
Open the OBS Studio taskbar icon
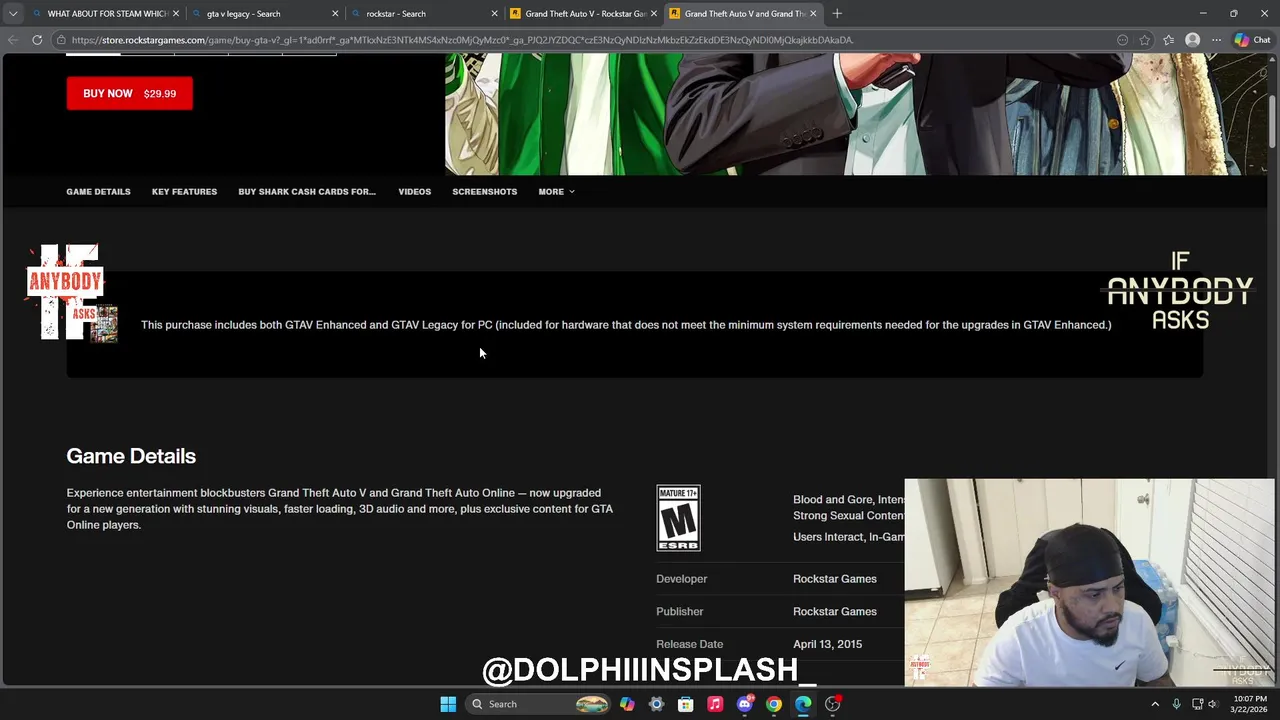click(832, 704)
